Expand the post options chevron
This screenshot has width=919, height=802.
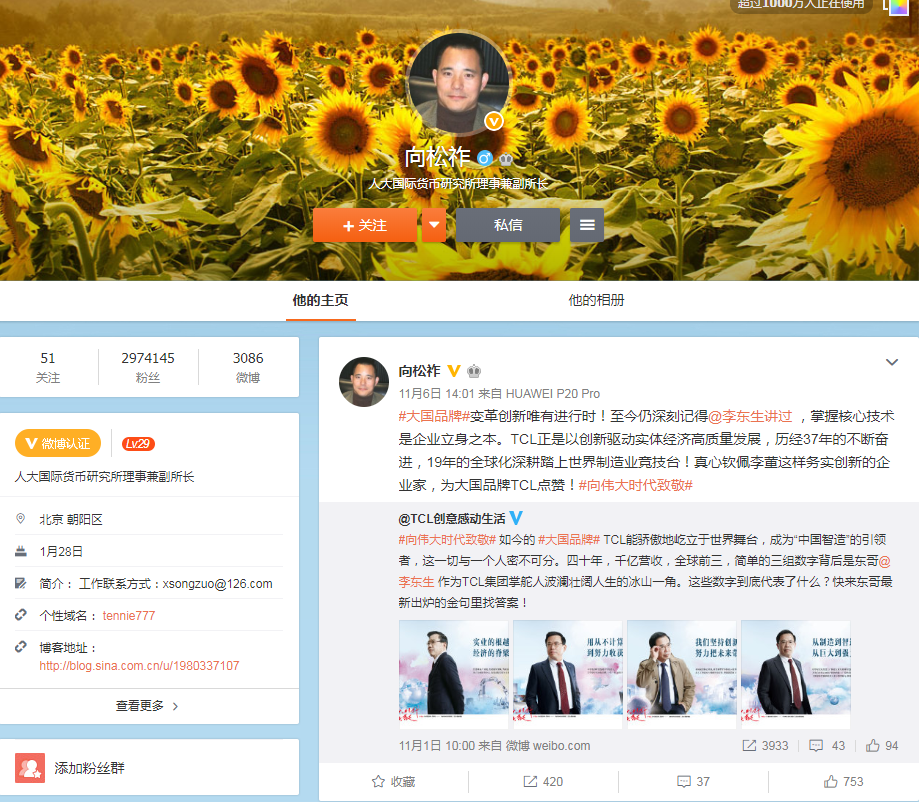[x=891, y=362]
